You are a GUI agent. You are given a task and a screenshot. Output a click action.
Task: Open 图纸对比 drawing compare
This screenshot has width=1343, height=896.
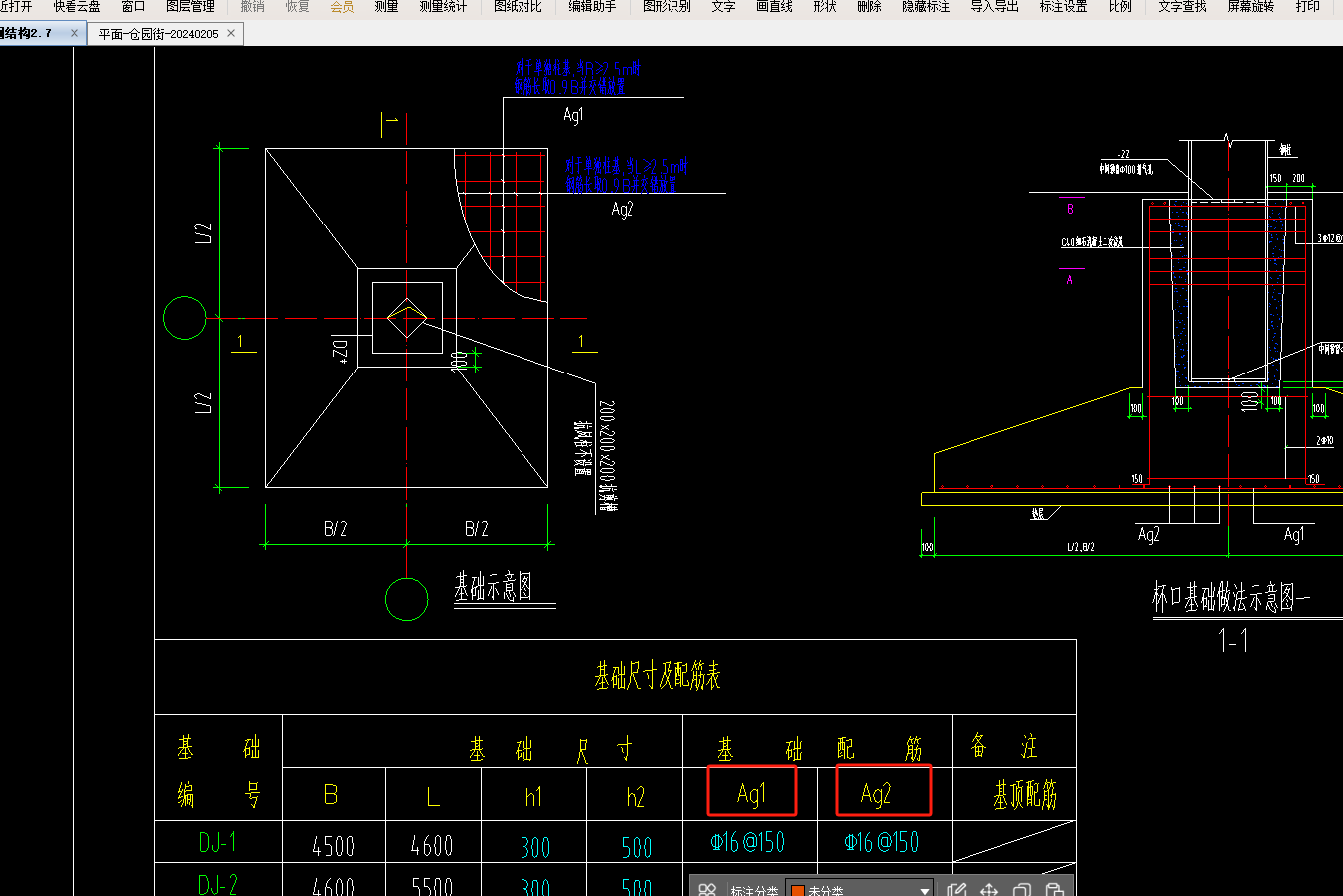[518, 6]
